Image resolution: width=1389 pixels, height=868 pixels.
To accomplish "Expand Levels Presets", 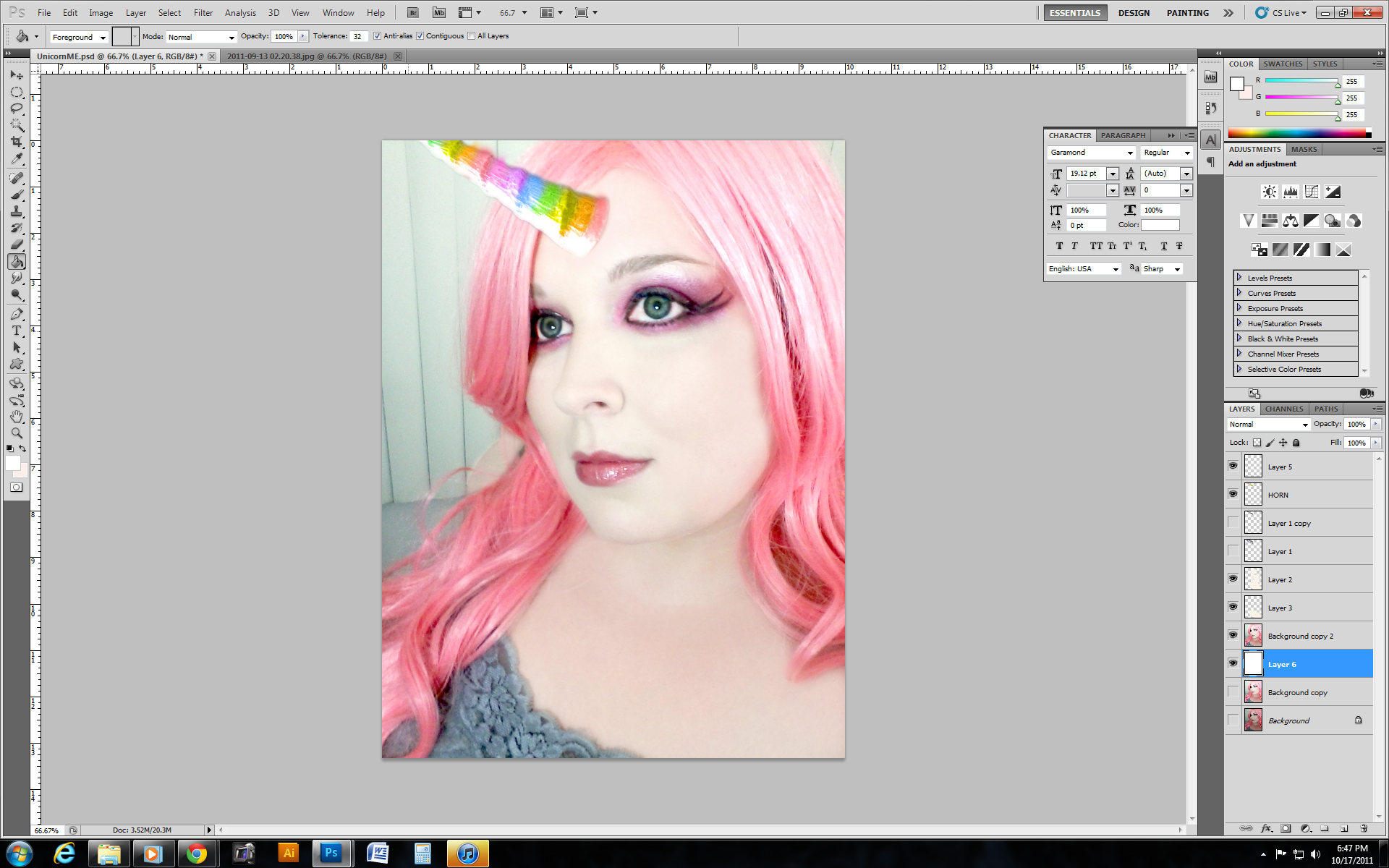I will (x=1239, y=278).
